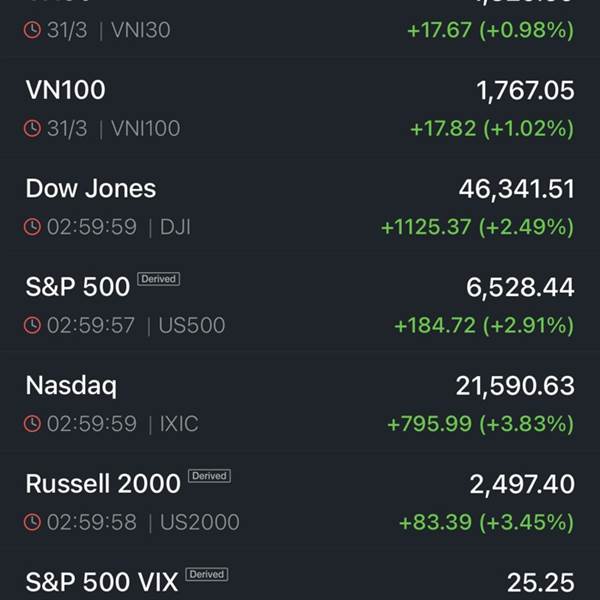Tap the VN100 change +17.82 (+1.02%)
The width and height of the screenshot is (600, 600).
tap(492, 129)
